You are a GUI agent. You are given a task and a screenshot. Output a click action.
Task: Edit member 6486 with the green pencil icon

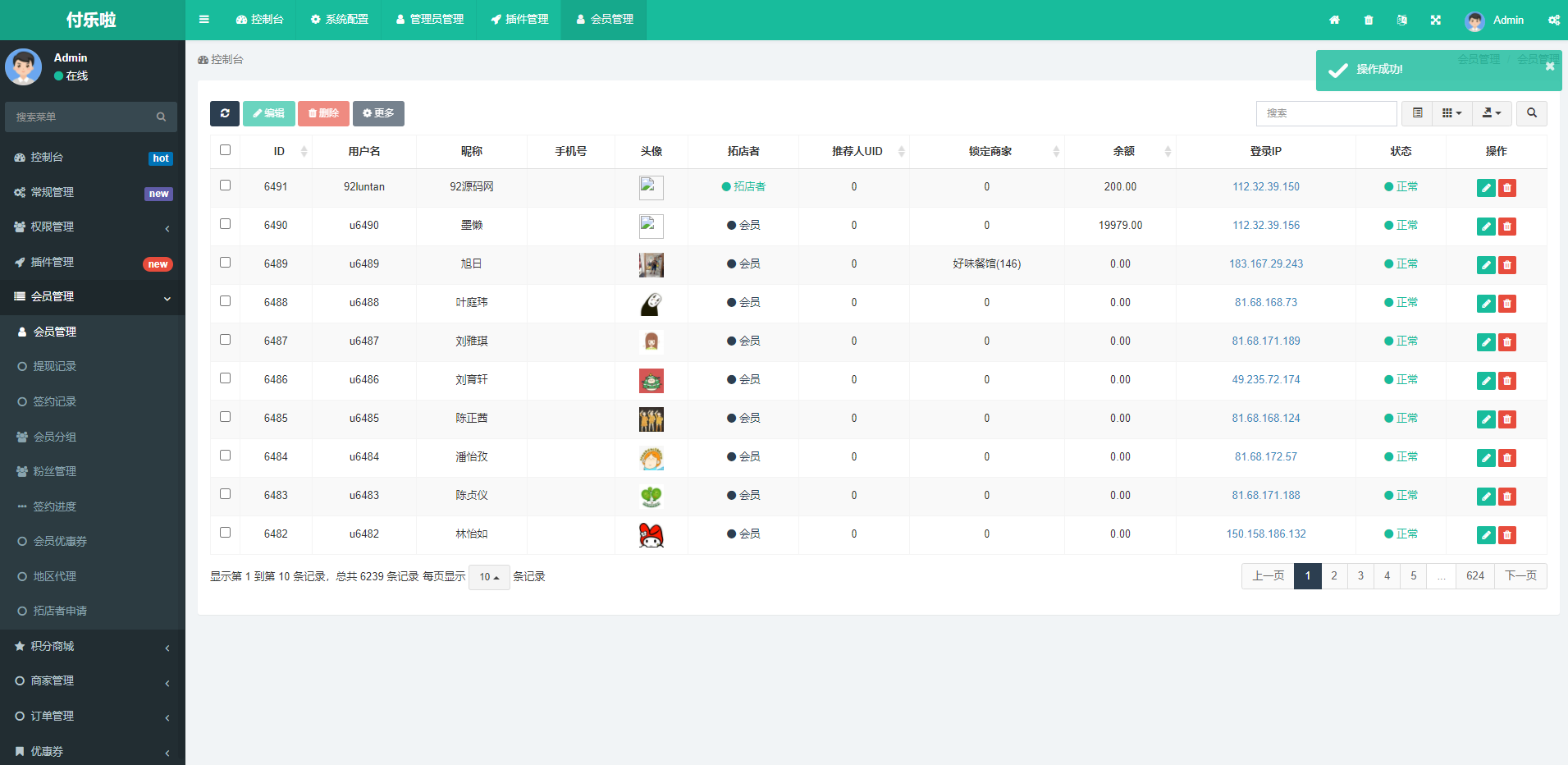pos(1486,381)
